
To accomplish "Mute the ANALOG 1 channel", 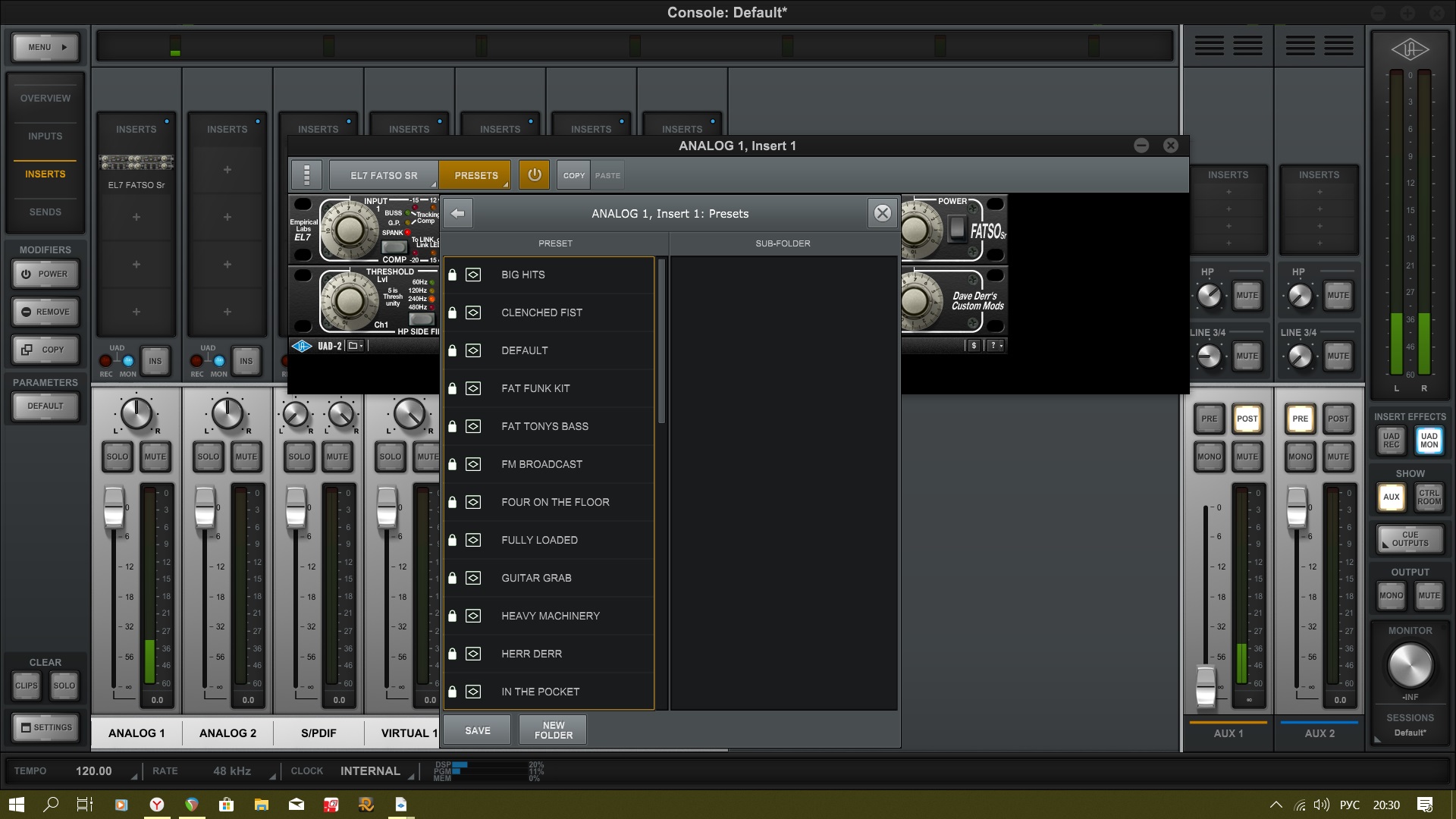I will point(155,457).
